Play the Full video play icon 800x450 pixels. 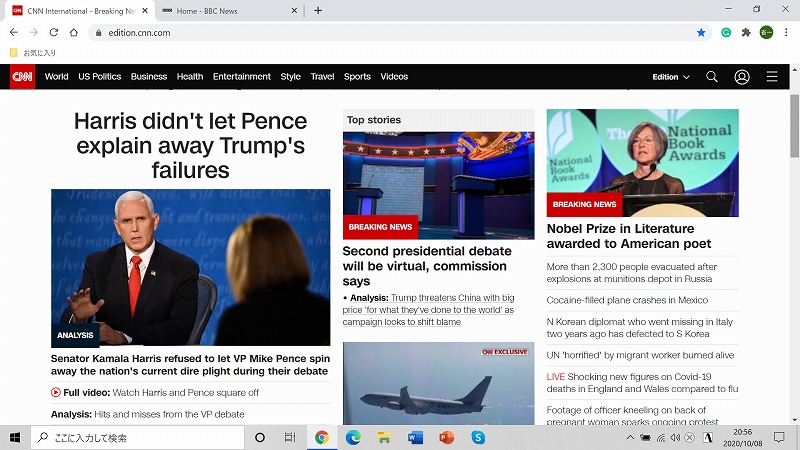[x=56, y=392]
